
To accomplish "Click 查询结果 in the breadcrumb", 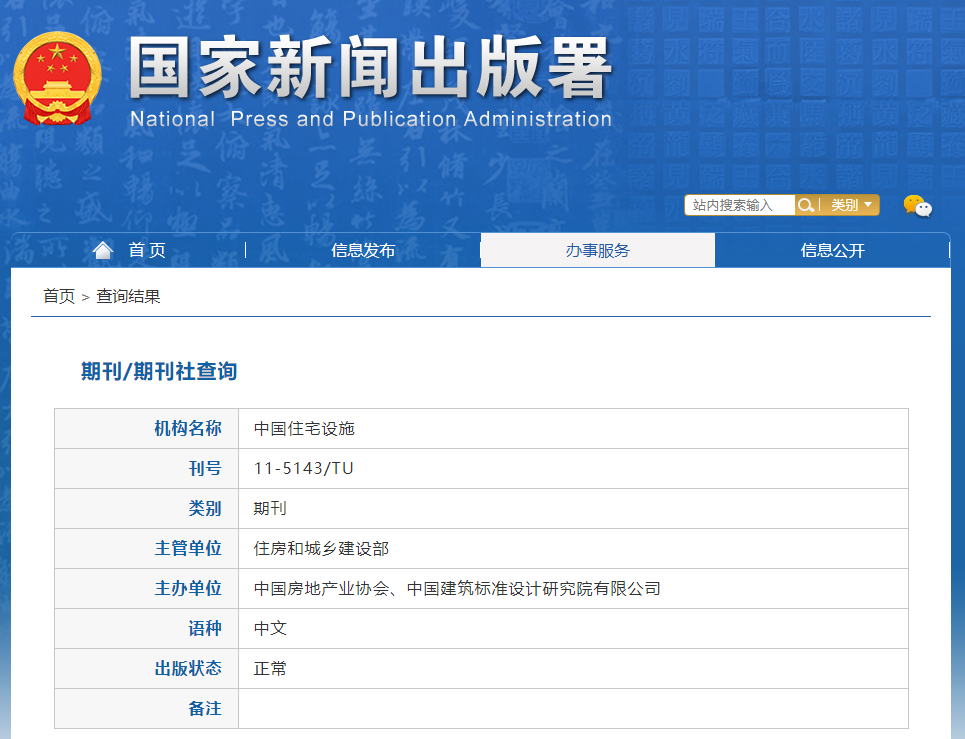I will pyautogui.click(x=128, y=296).
